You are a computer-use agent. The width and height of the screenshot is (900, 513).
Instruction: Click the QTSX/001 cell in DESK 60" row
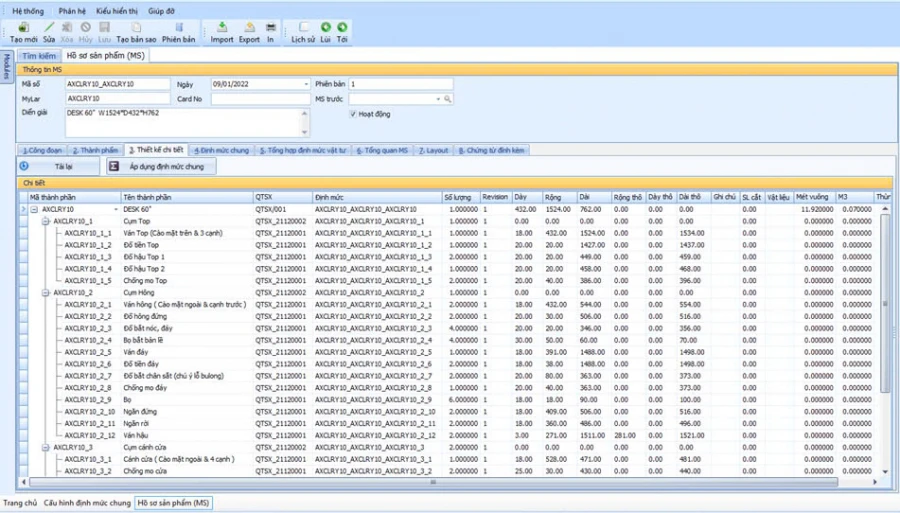pyautogui.click(x=283, y=209)
